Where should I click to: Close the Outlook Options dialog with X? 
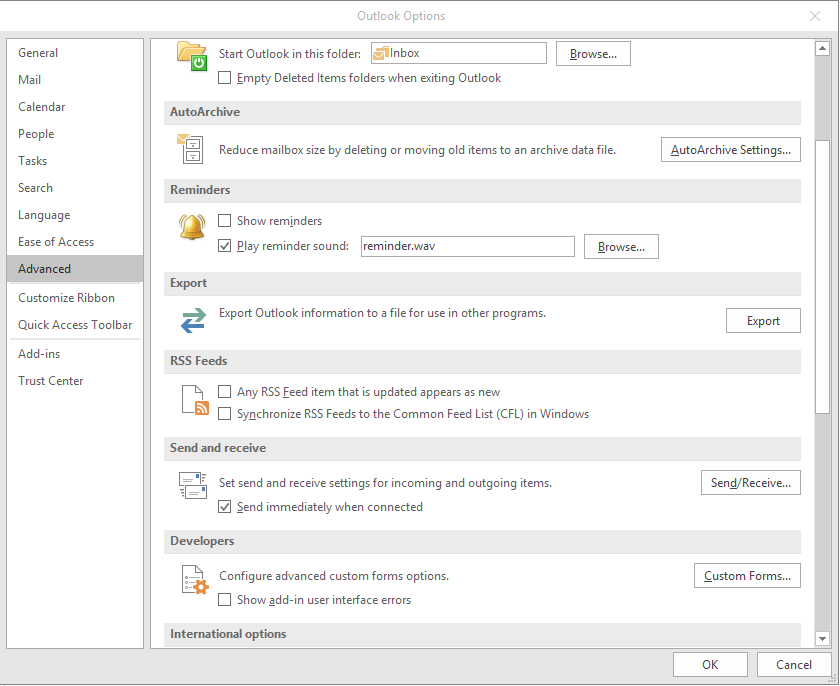click(814, 16)
